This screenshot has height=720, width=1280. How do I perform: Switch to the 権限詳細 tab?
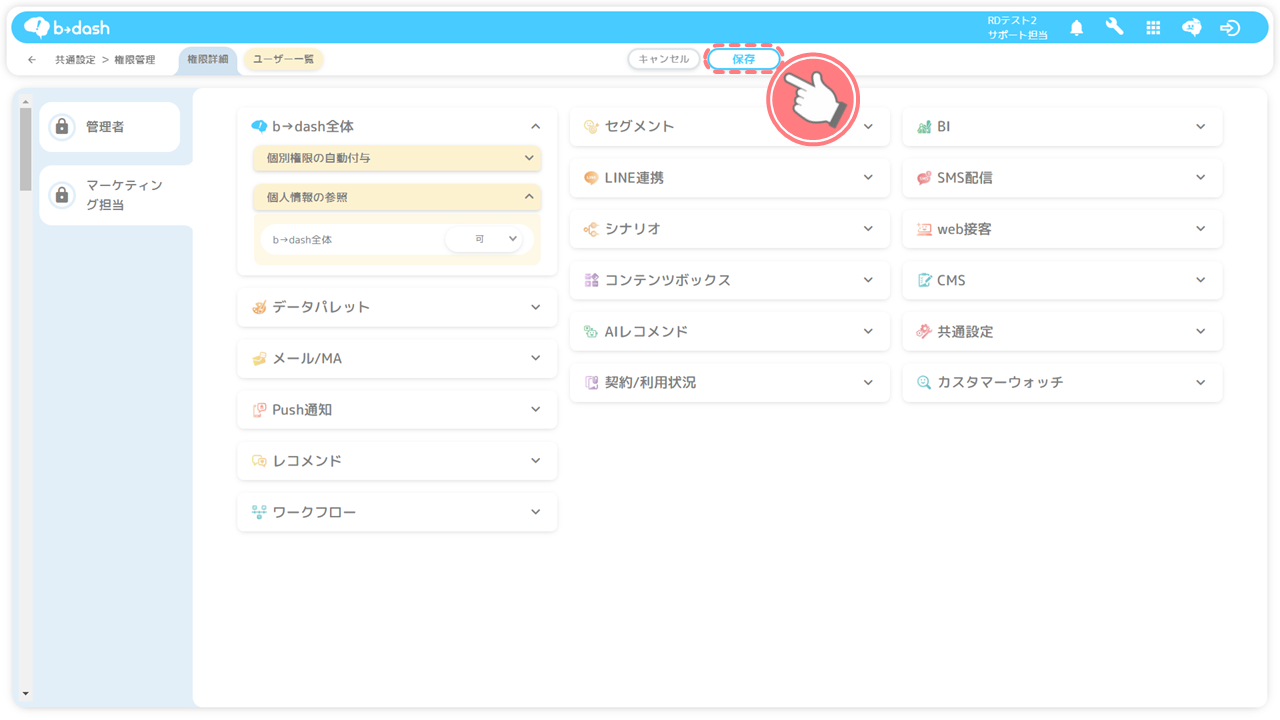208,60
